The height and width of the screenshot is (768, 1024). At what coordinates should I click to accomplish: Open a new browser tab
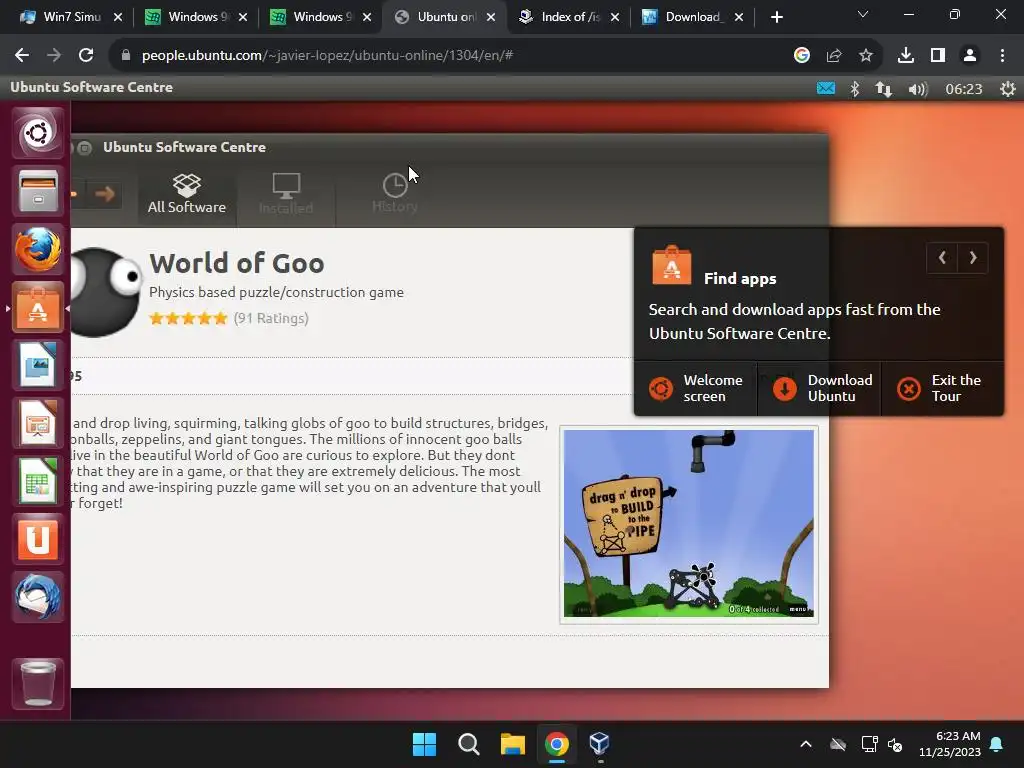point(776,17)
